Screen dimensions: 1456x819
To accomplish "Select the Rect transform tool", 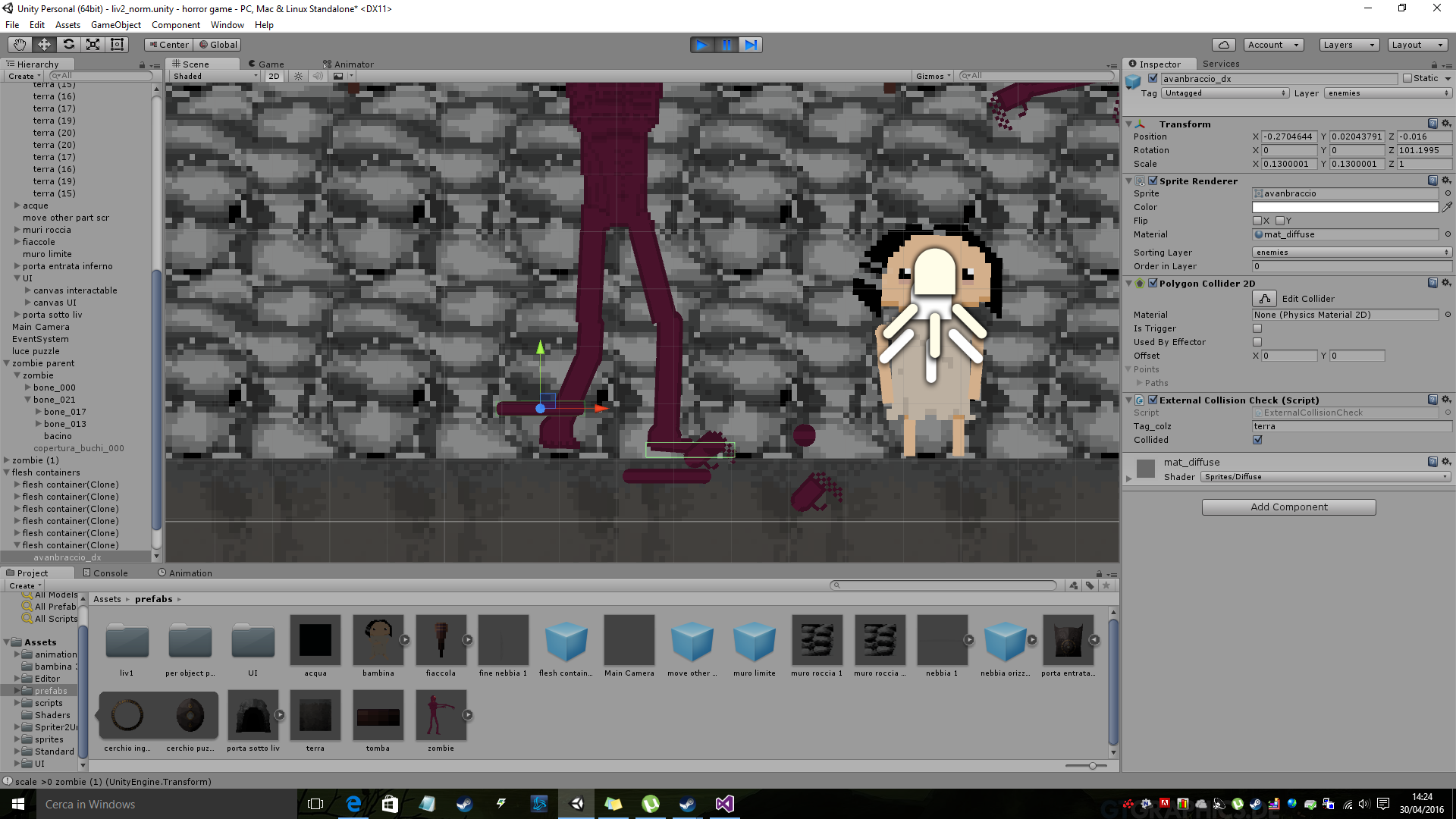I will coord(117,45).
